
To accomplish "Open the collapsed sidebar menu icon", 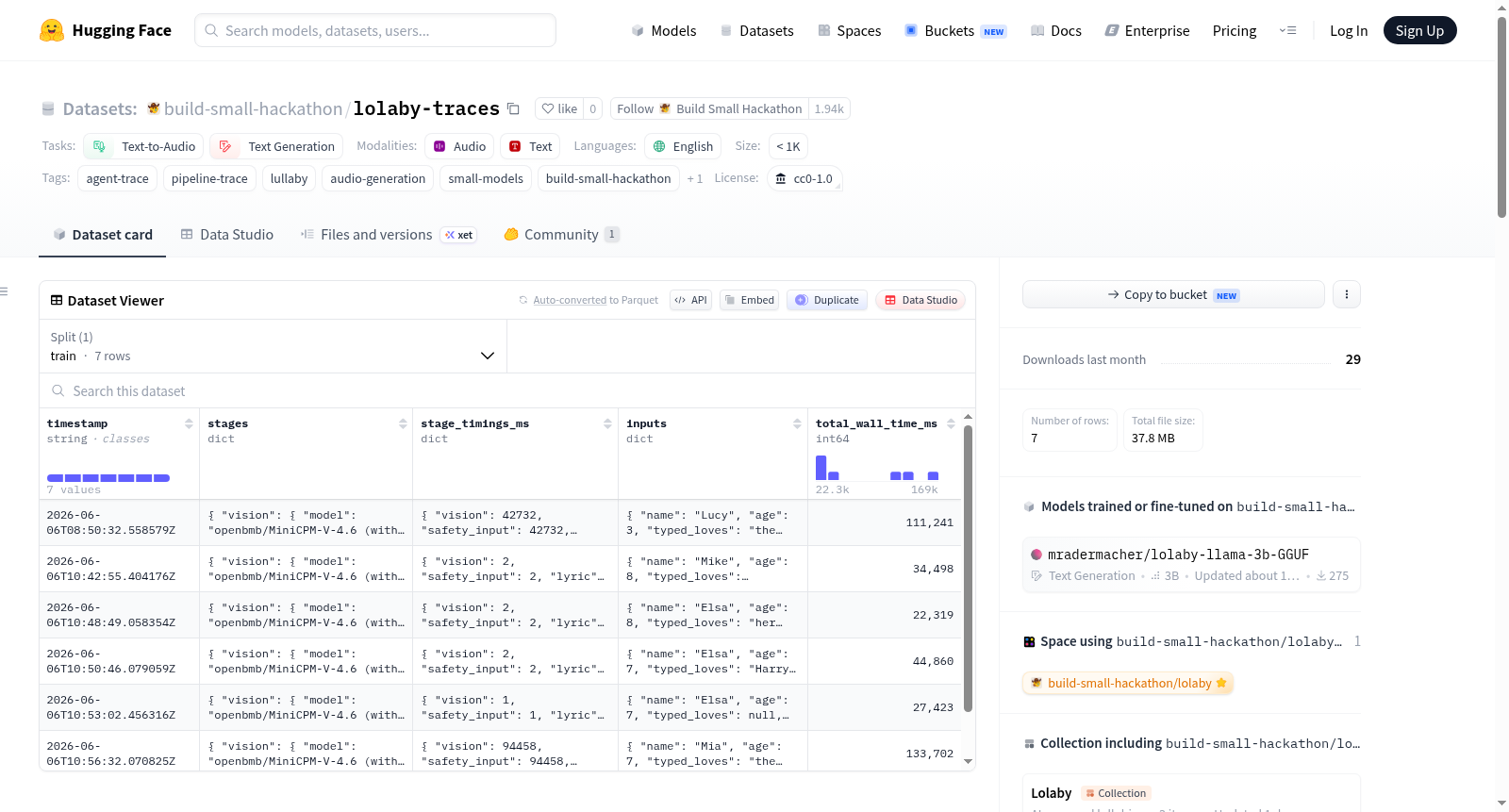I will pos(4,291).
